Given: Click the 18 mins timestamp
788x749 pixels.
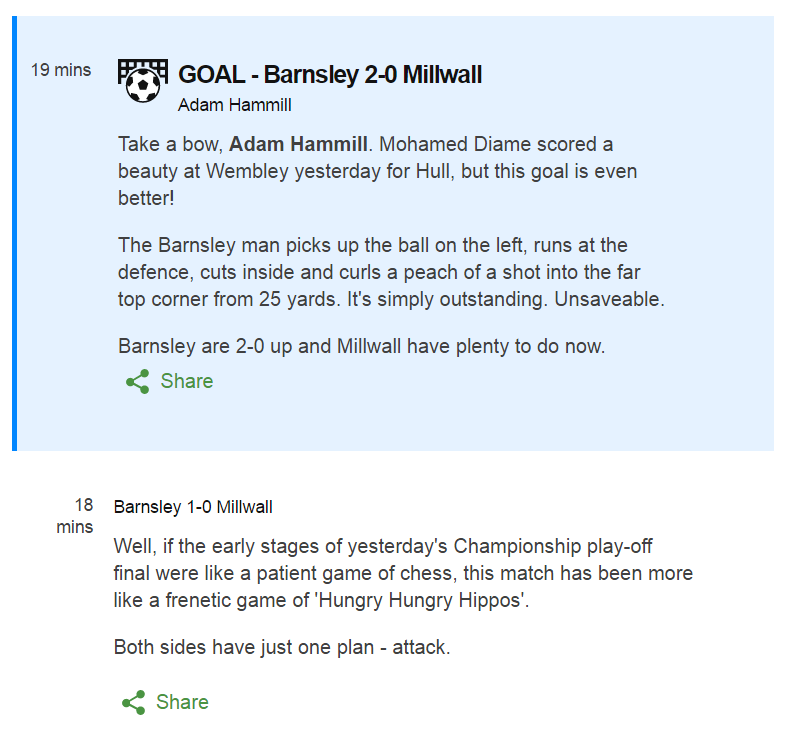Looking at the screenshot, I should (75, 516).
